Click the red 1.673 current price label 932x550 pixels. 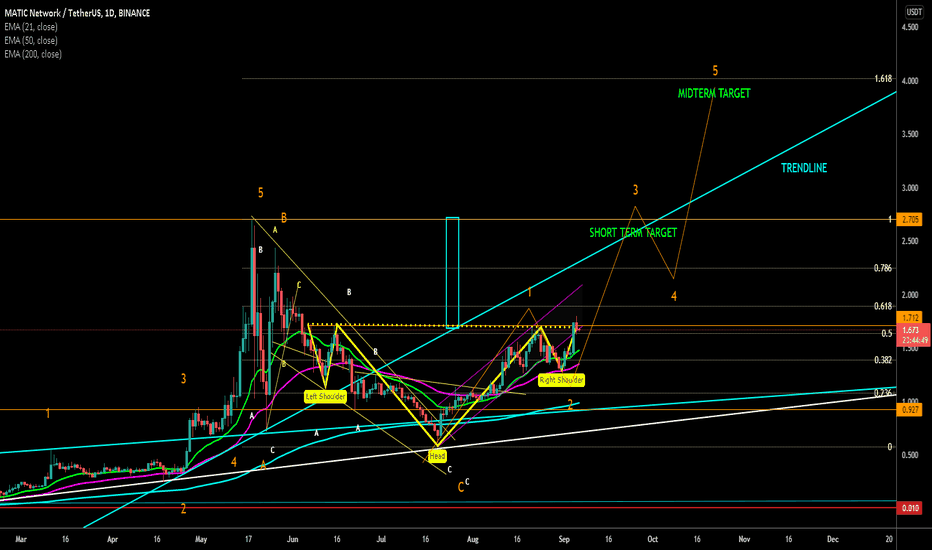point(914,335)
